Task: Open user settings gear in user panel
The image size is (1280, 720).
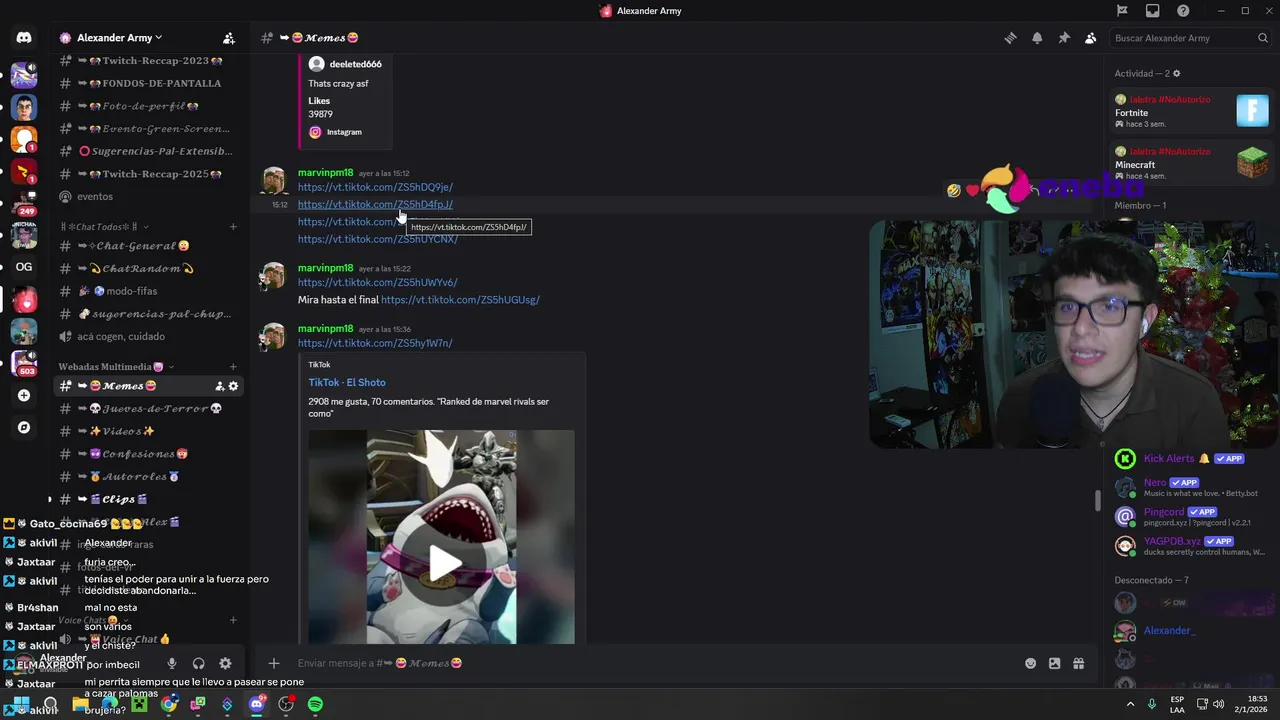Action: [x=225, y=663]
